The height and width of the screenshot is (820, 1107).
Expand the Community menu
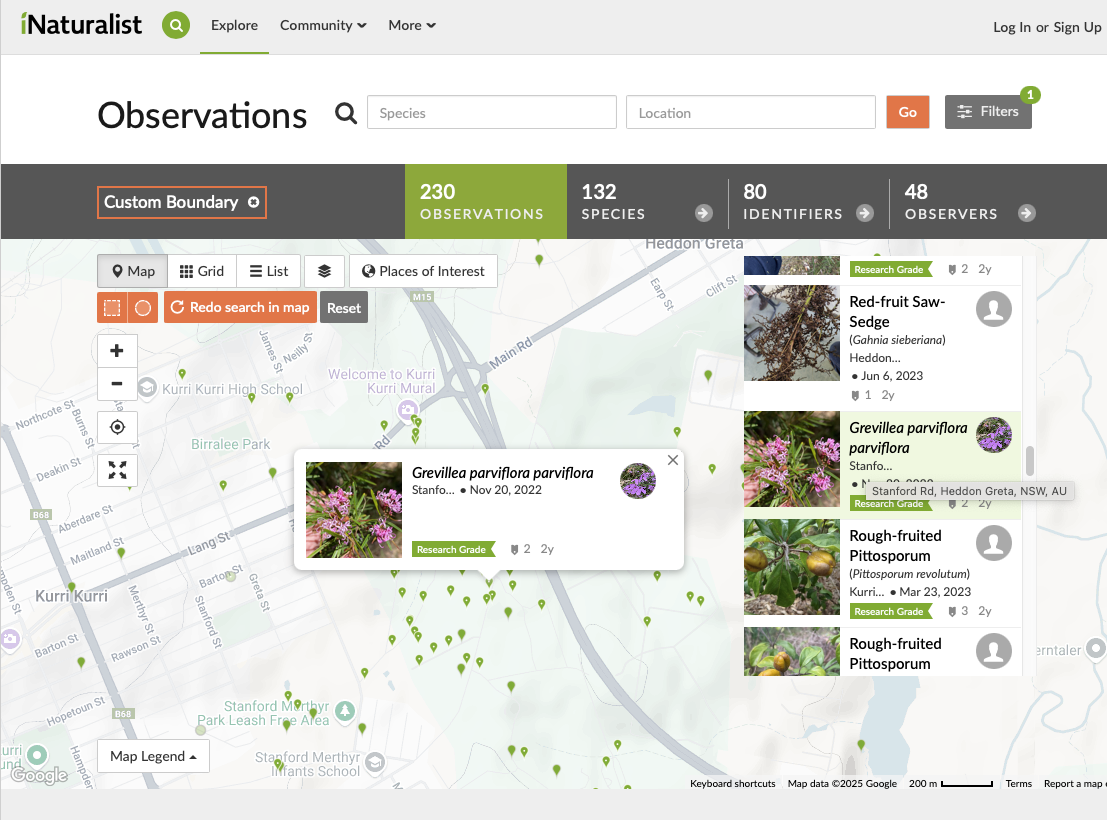point(323,26)
